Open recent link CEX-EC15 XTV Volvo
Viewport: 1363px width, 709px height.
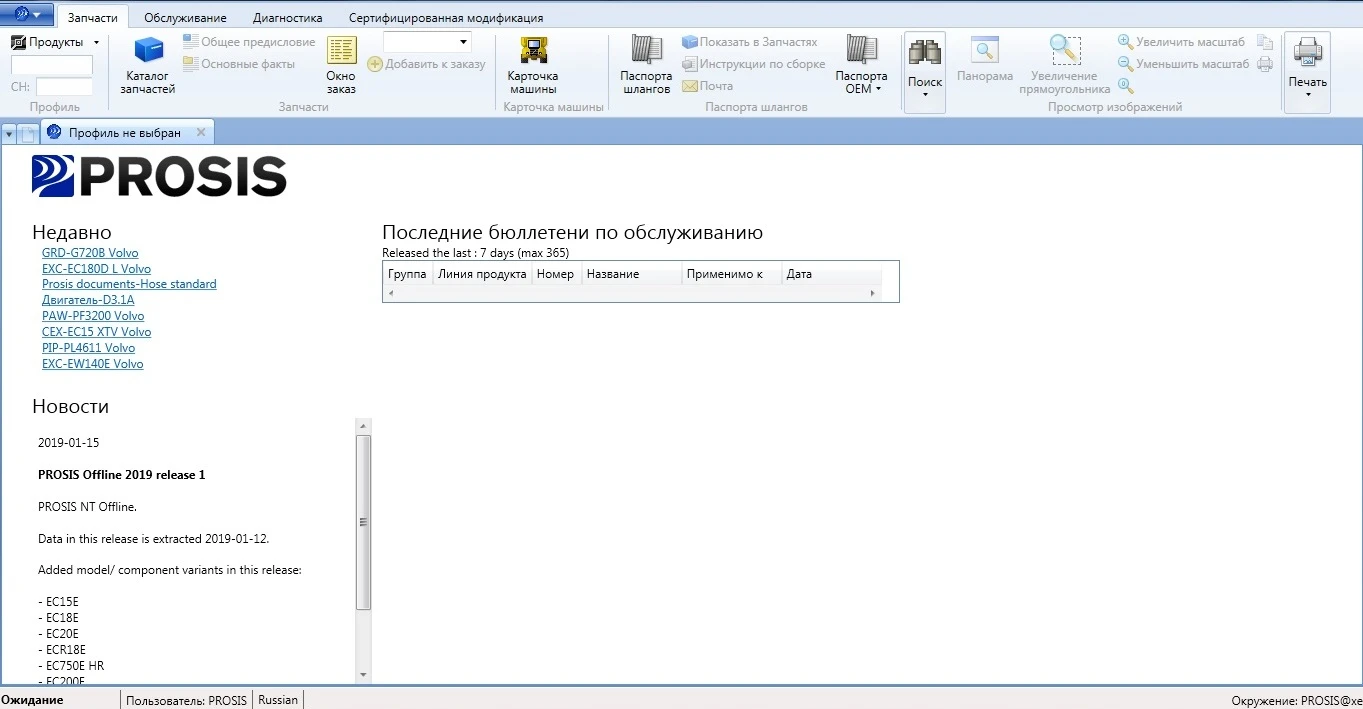[x=96, y=332]
